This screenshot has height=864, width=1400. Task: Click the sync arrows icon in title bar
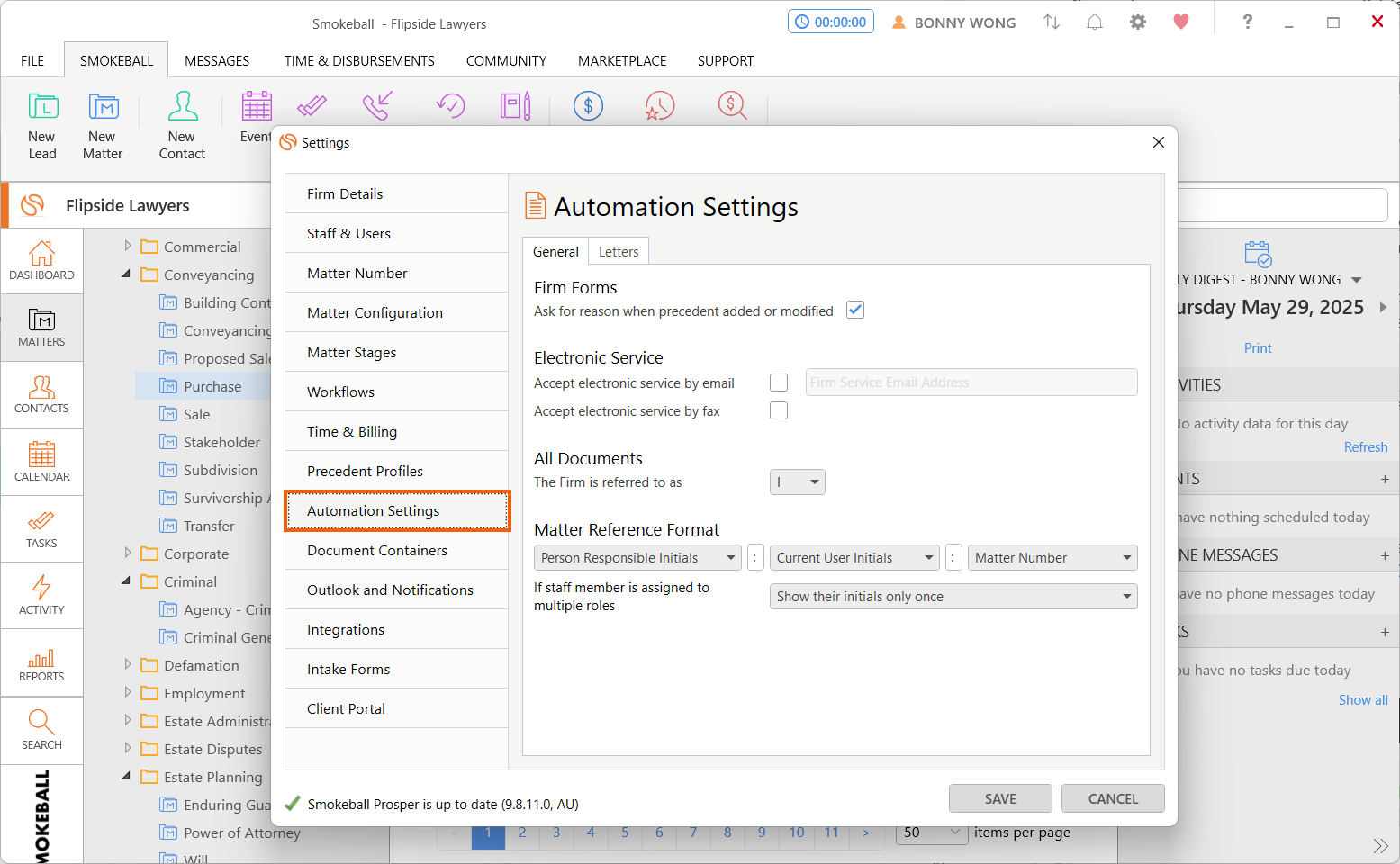click(x=1052, y=22)
